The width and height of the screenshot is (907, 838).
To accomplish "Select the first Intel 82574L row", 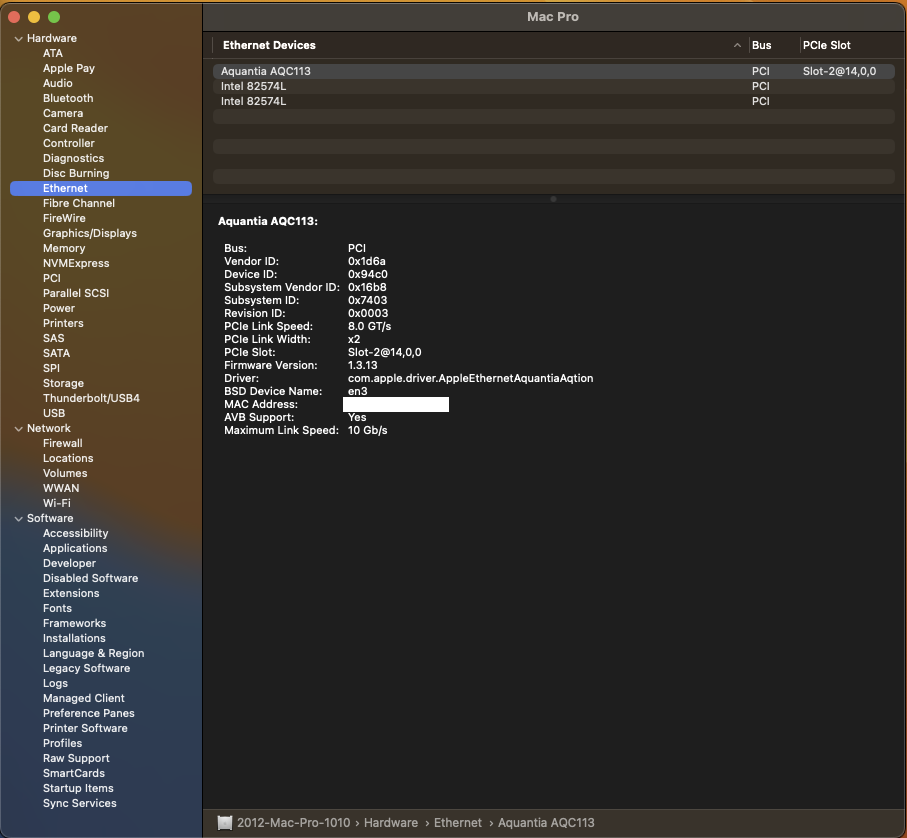I will (554, 86).
